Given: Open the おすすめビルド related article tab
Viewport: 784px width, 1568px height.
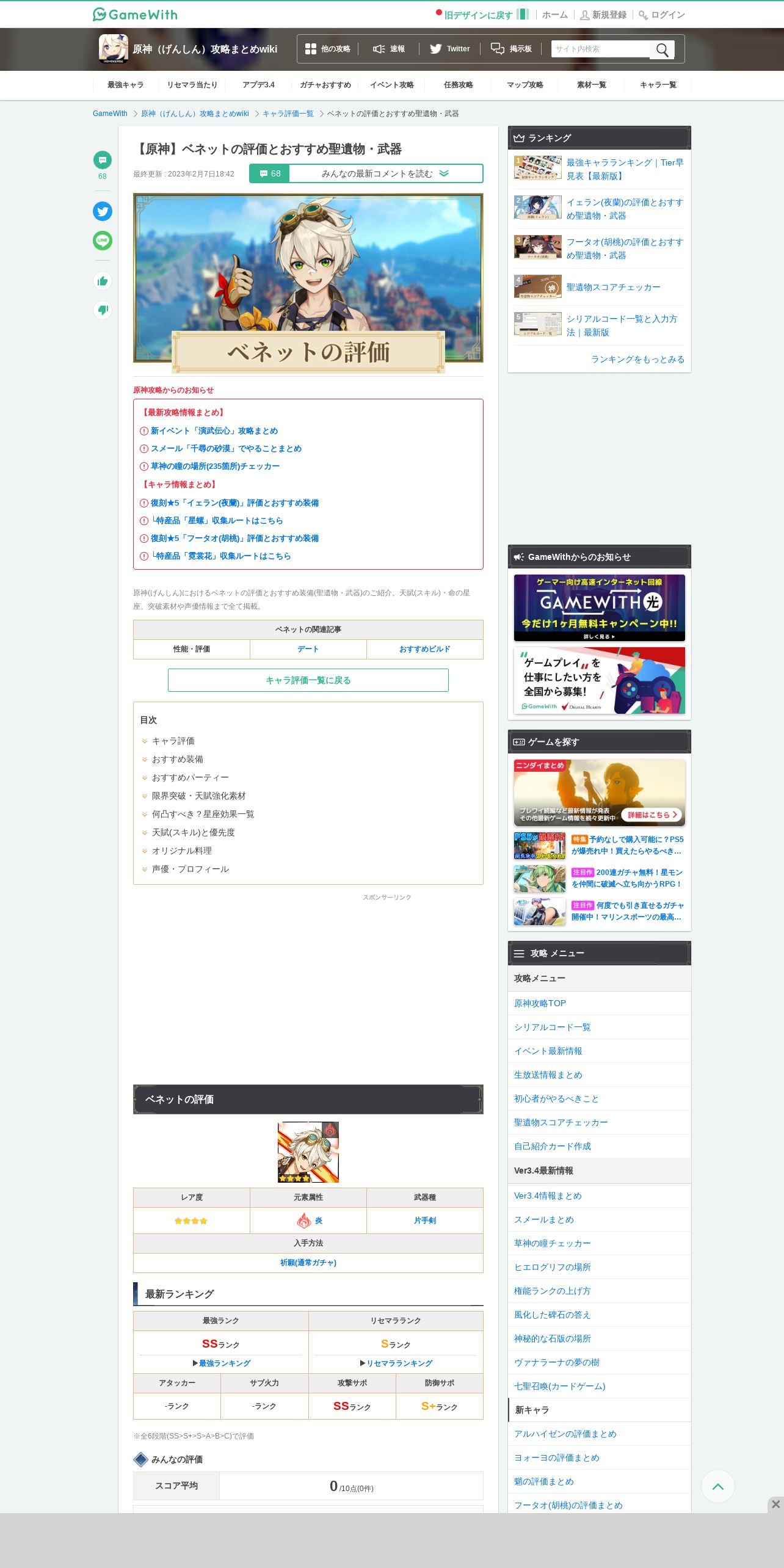Looking at the screenshot, I should [x=425, y=649].
